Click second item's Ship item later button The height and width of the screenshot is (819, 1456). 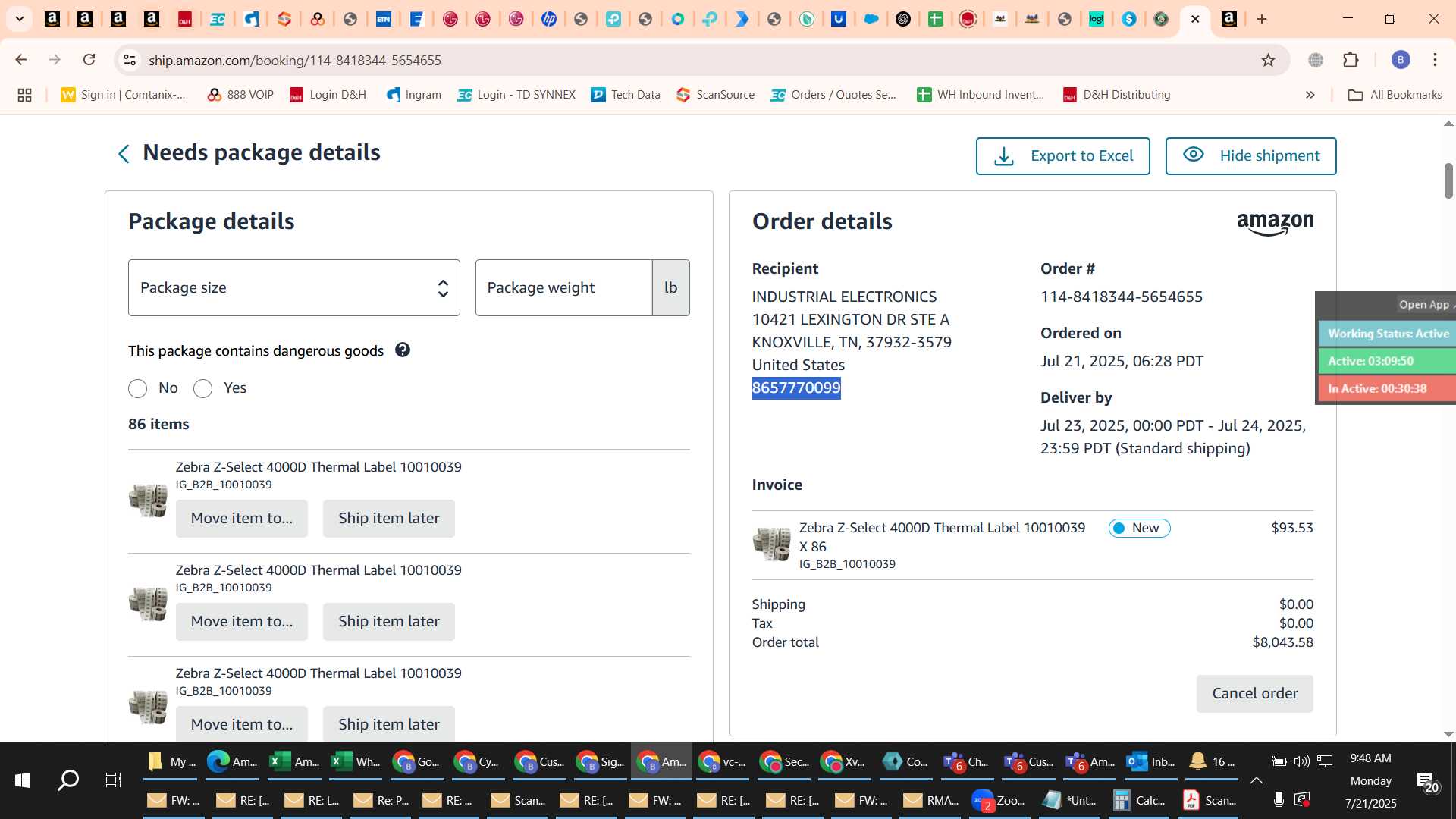pyautogui.click(x=389, y=622)
